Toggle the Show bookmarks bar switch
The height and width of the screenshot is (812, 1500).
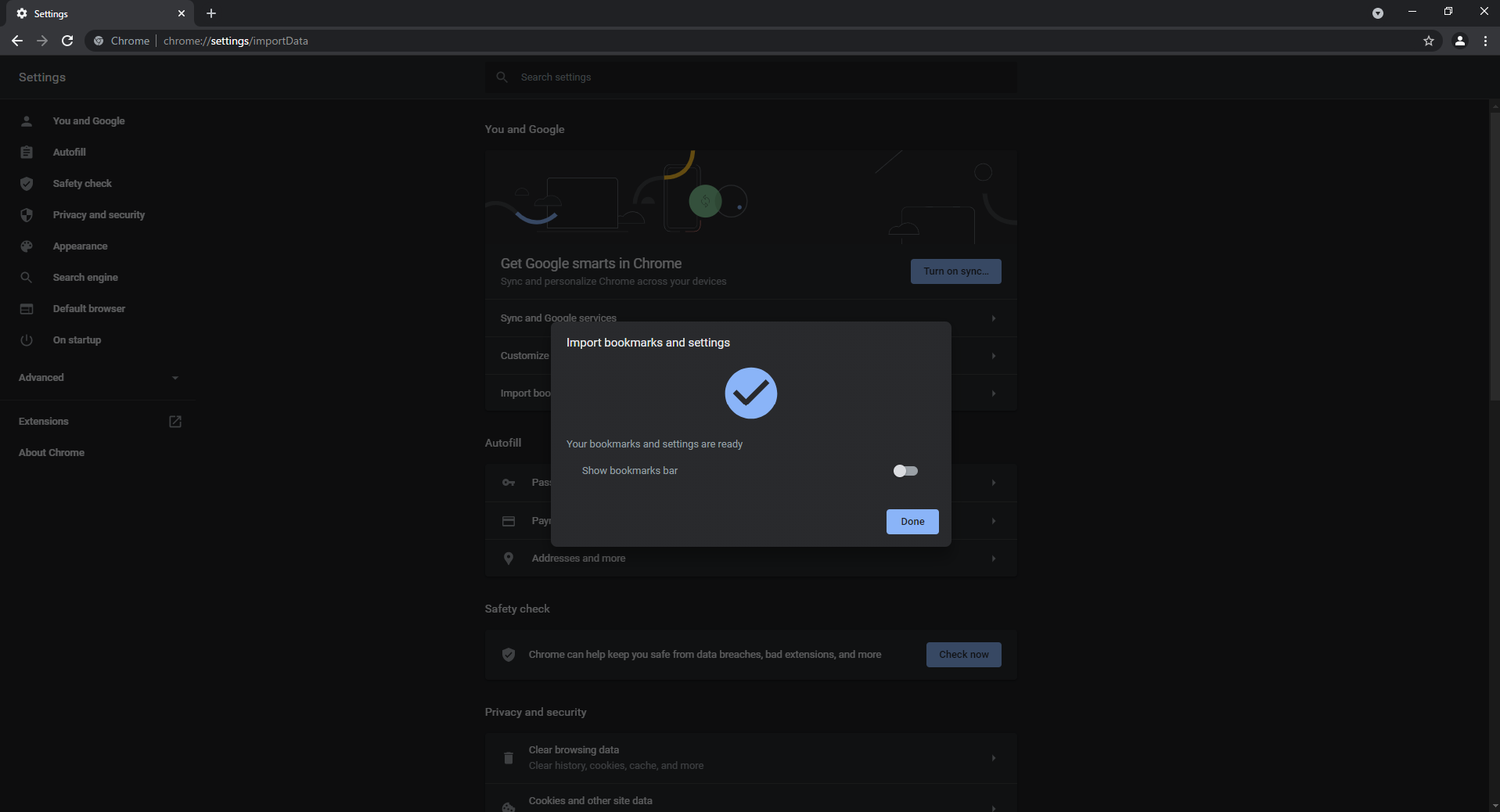coord(905,471)
